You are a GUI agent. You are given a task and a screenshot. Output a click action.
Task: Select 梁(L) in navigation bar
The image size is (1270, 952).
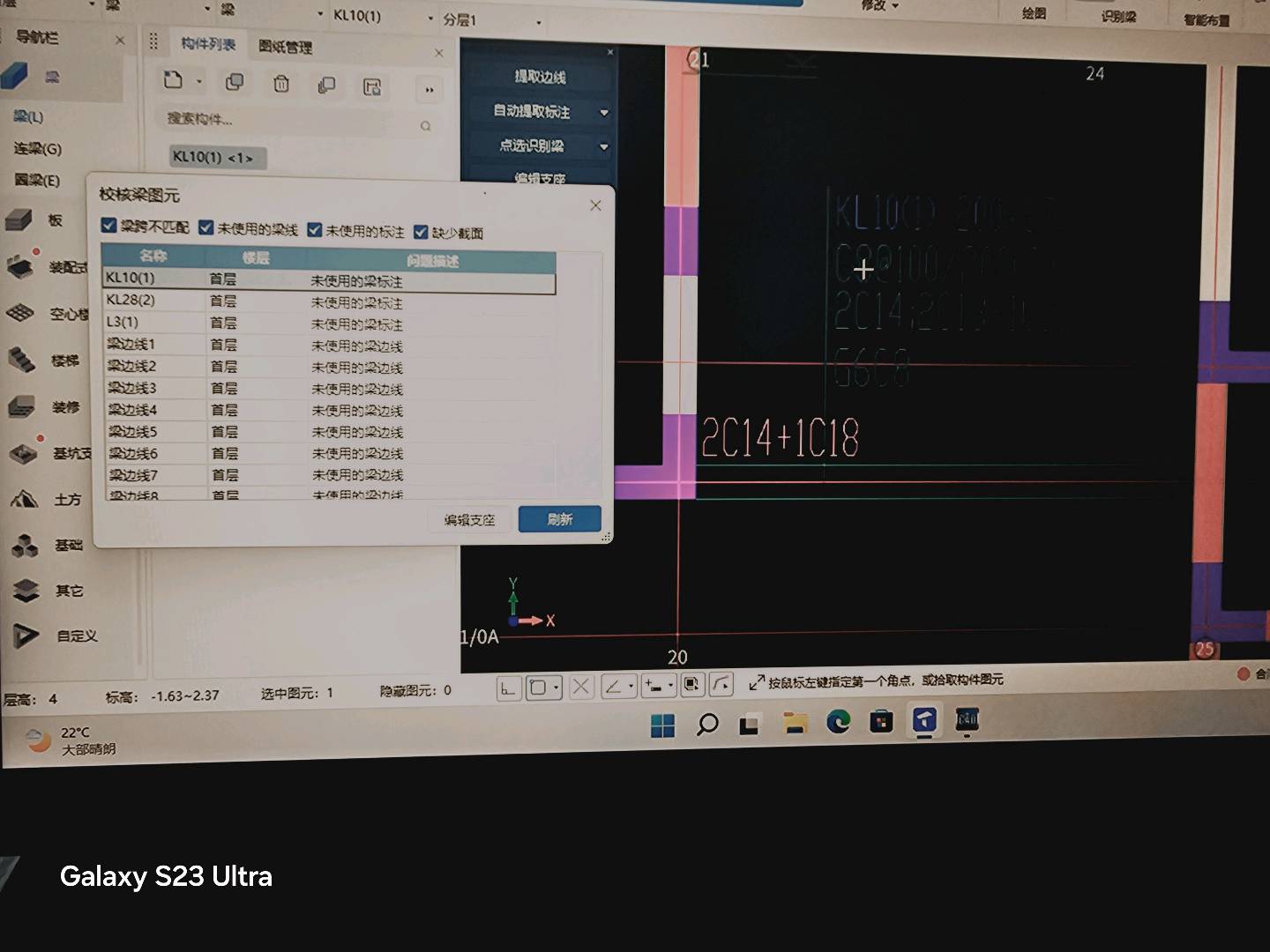pos(28,116)
